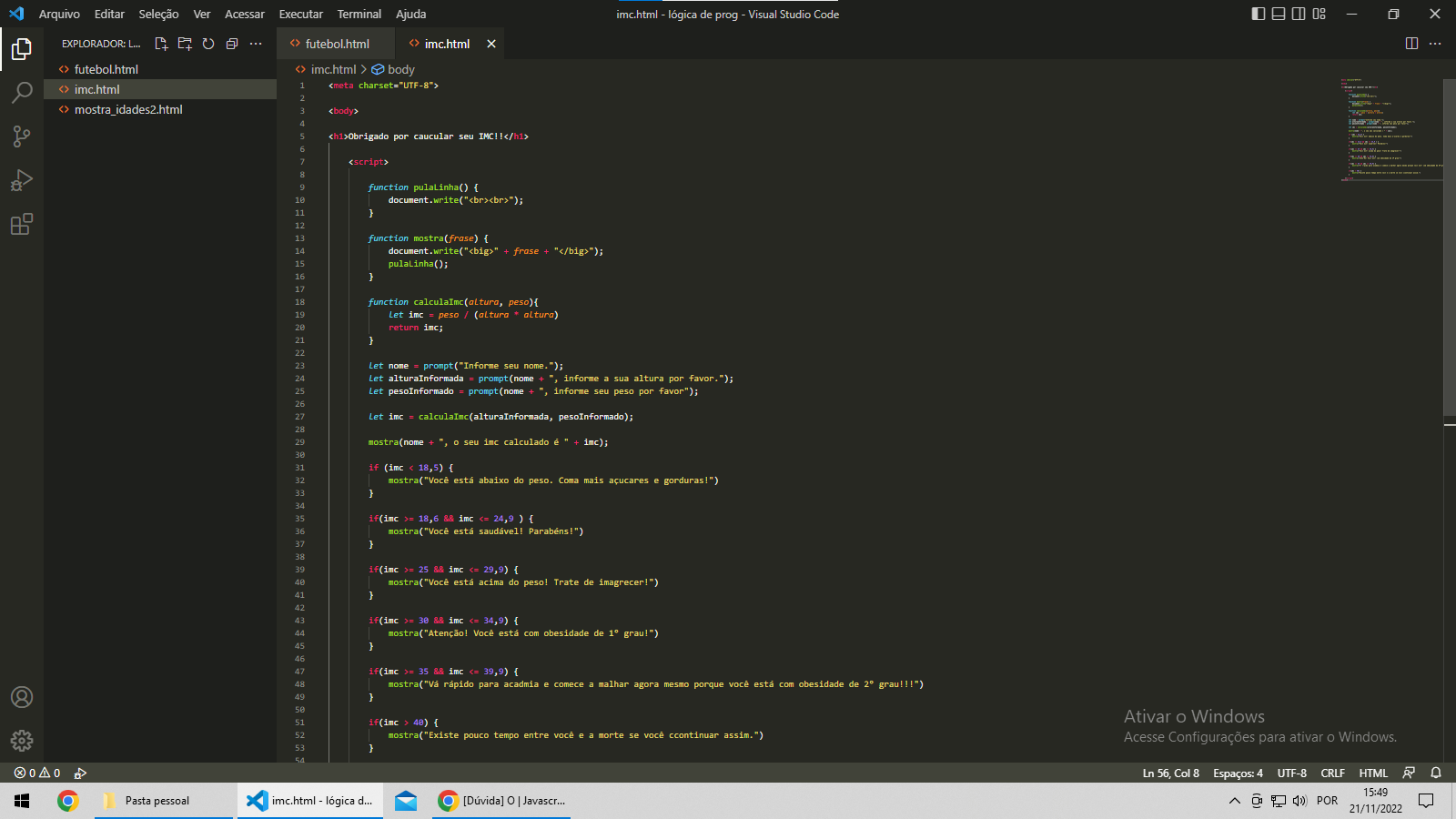Viewport: 1456px width, 819px height.
Task: Open the Explorer view in activity bar
Action: pyautogui.click(x=22, y=49)
